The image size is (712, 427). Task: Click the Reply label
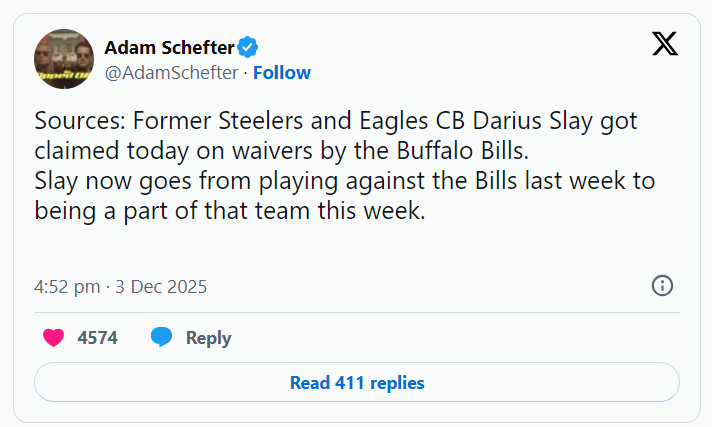(208, 338)
